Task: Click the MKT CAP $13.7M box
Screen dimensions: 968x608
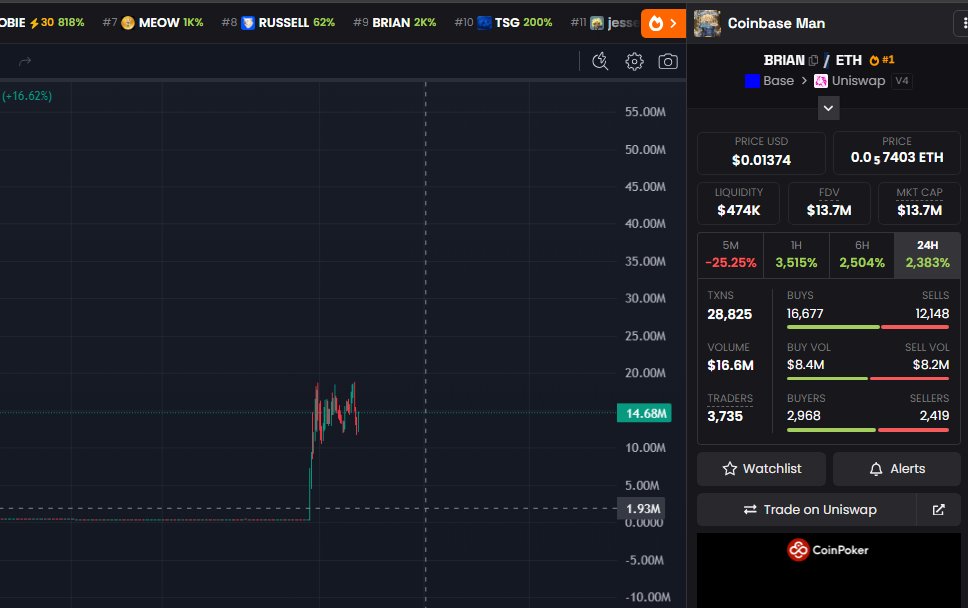Action: click(x=919, y=202)
